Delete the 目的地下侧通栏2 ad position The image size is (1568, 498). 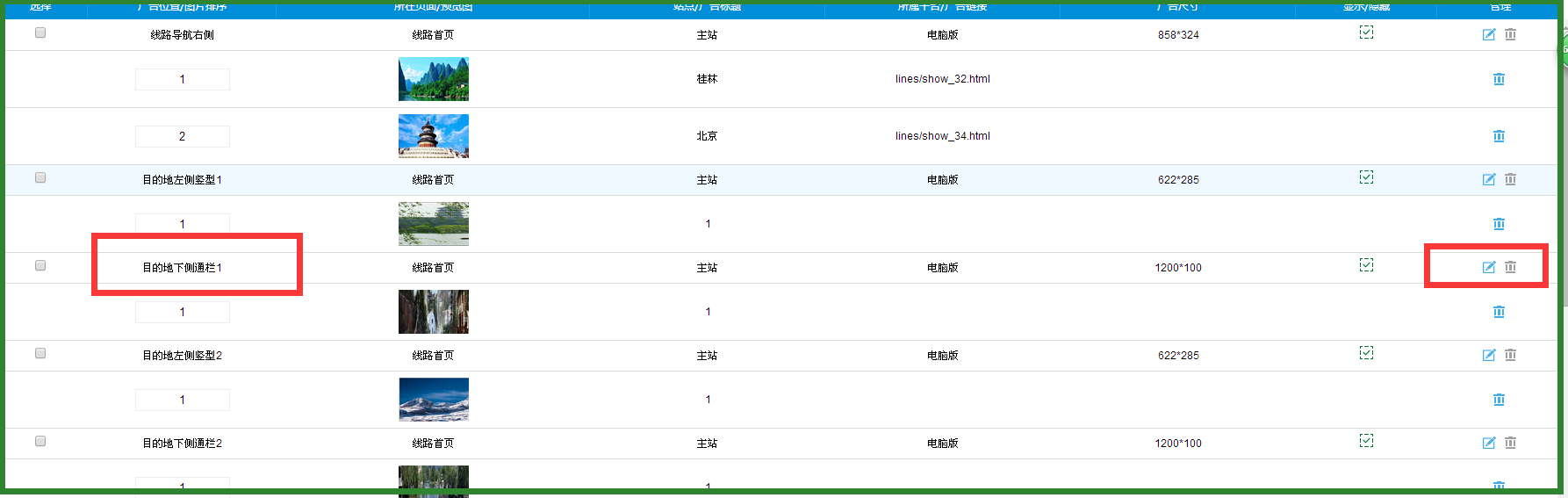coord(1510,443)
